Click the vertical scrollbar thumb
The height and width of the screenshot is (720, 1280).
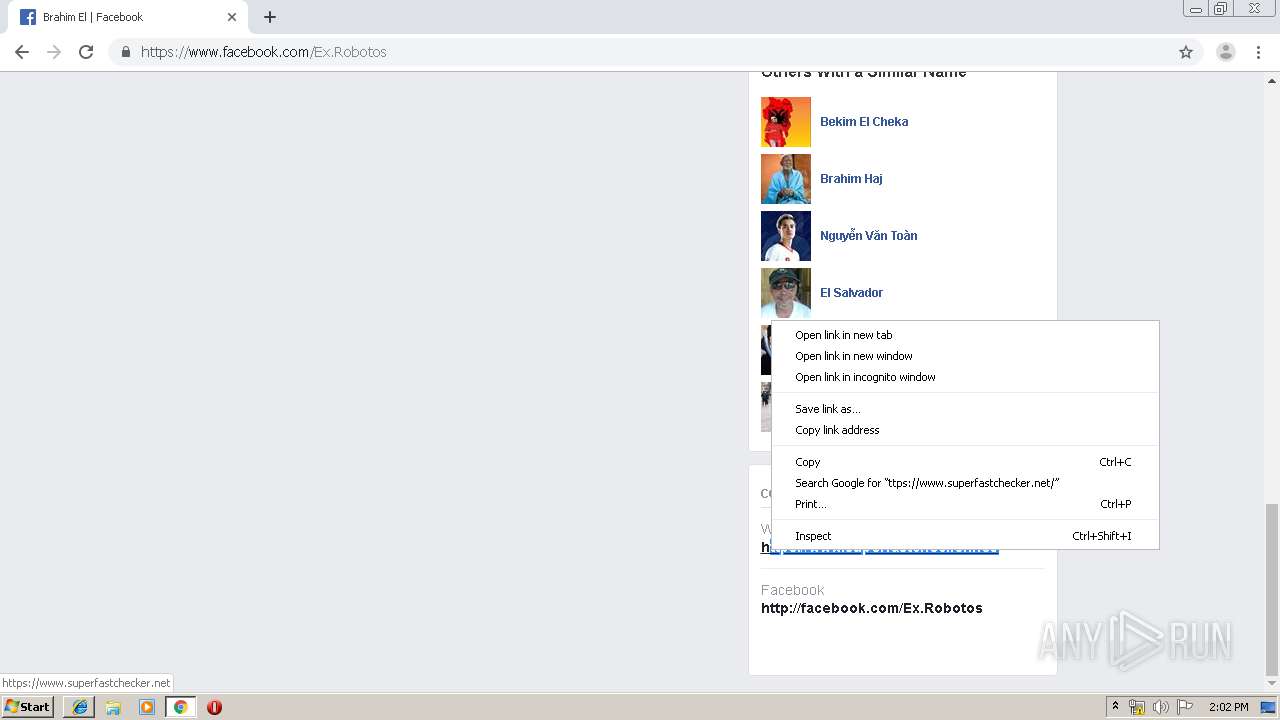point(1272,590)
